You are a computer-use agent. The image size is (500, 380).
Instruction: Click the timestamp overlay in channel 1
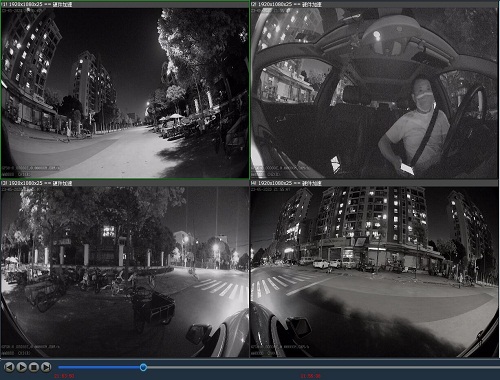22,11
